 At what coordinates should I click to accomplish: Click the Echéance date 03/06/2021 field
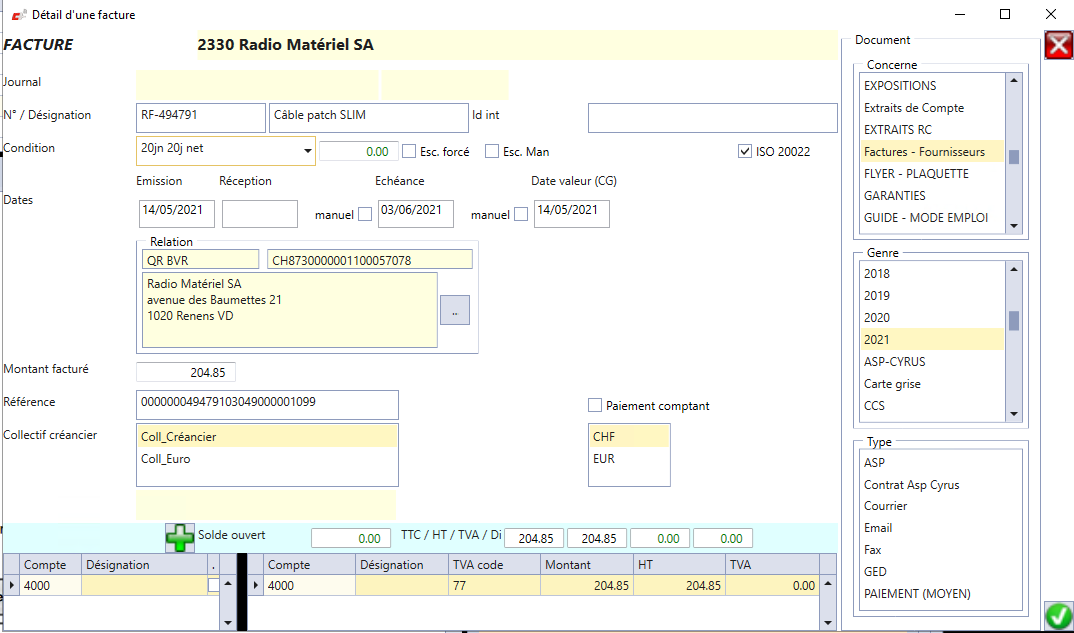[x=416, y=214]
